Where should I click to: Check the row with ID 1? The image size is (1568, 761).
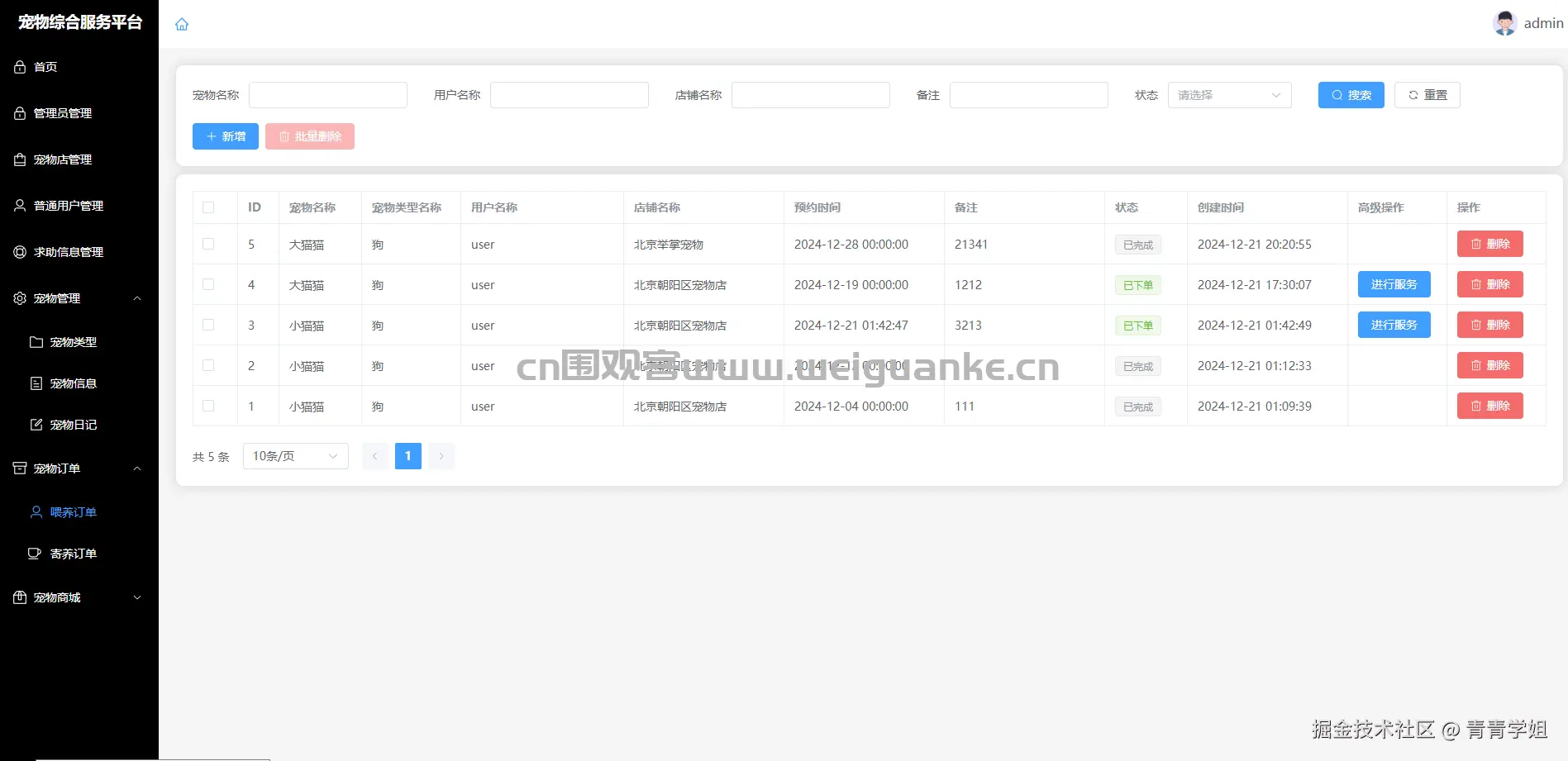tap(208, 406)
